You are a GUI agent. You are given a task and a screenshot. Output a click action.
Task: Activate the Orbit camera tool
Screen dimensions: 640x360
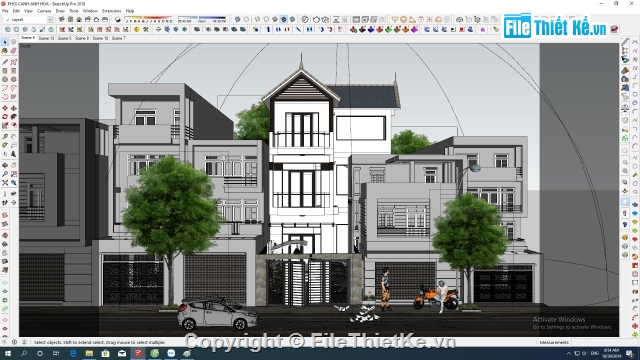click(5, 165)
